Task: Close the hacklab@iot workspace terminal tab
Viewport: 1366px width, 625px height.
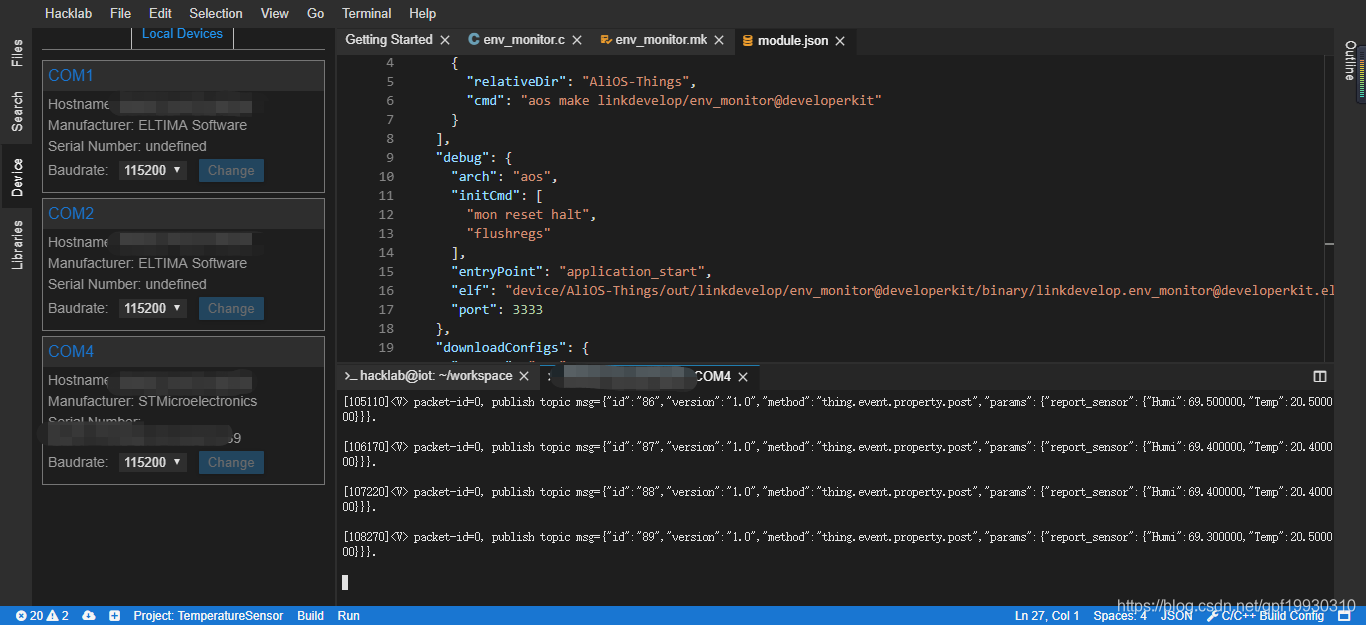Action: pos(524,376)
